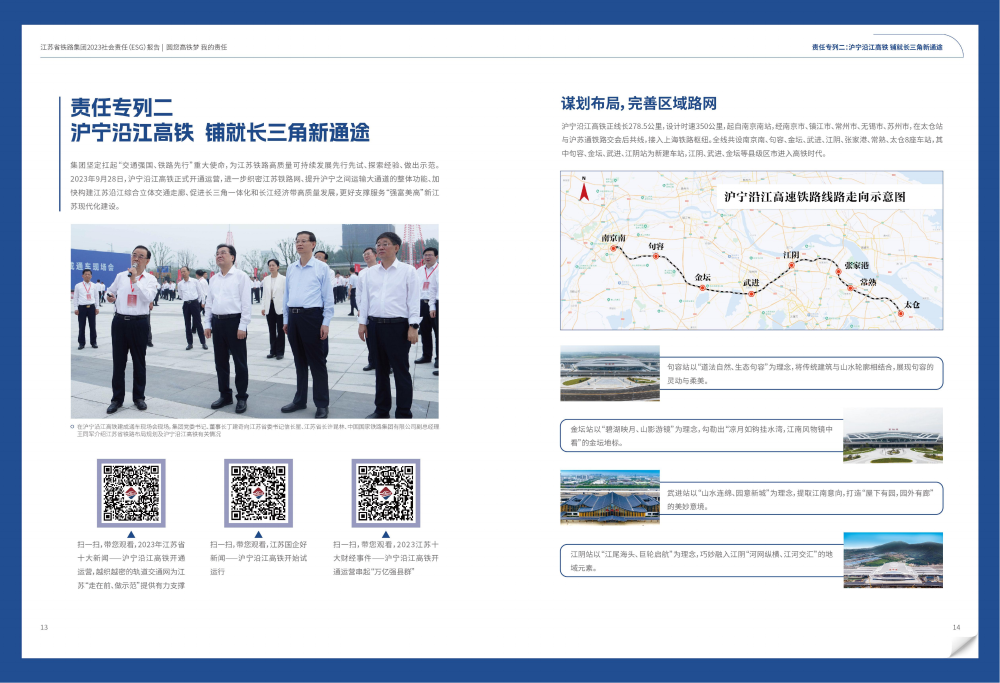This screenshot has width=1000, height=683.
Task: Select the 句容站 station photo thumbnail
Action: click(610, 367)
